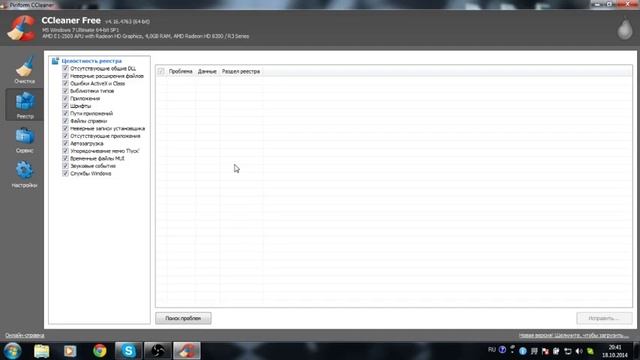This screenshot has width=640, height=360.
Task: Launch Google Chrome from taskbar
Action: point(100,351)
